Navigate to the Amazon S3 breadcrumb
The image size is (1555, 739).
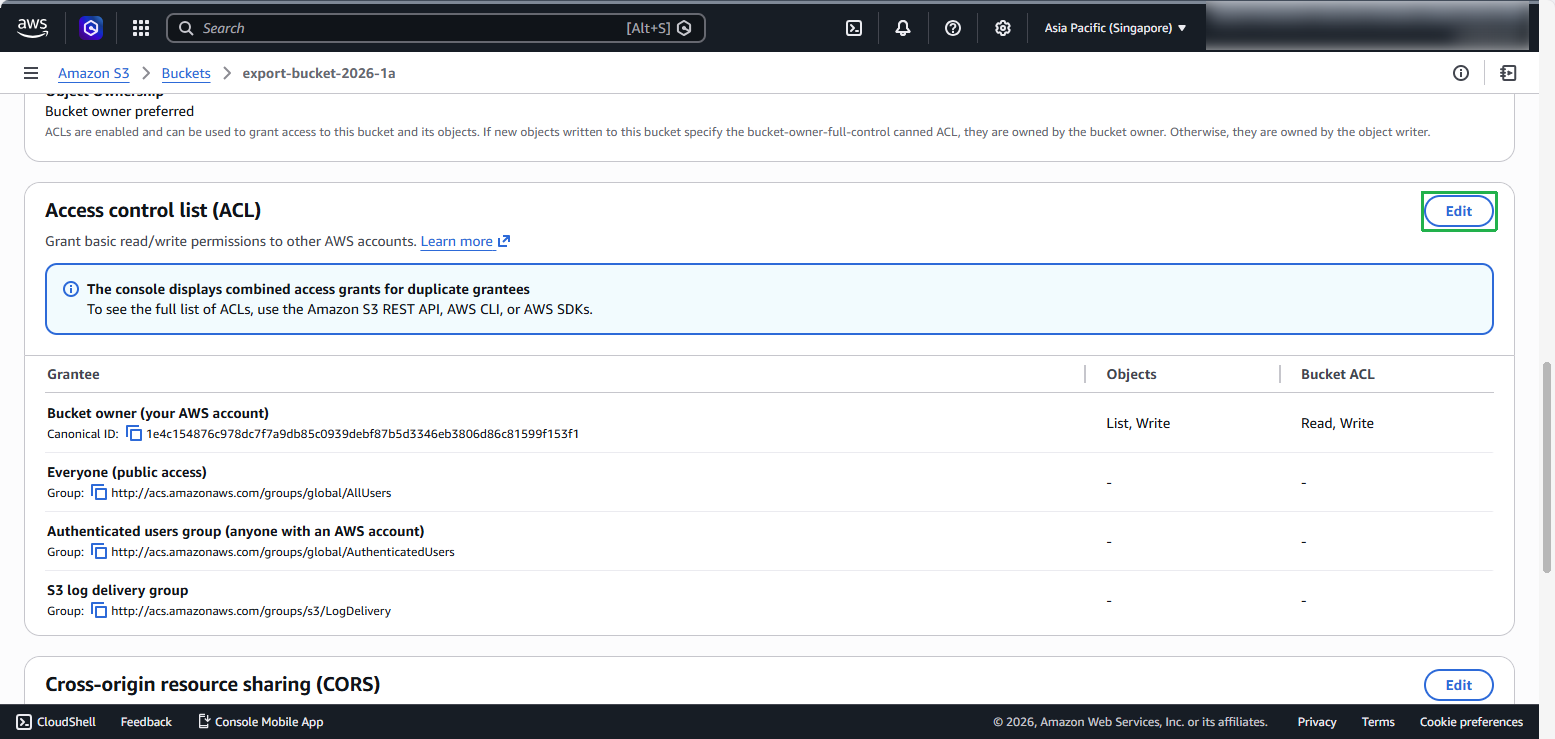click(94, 73)
